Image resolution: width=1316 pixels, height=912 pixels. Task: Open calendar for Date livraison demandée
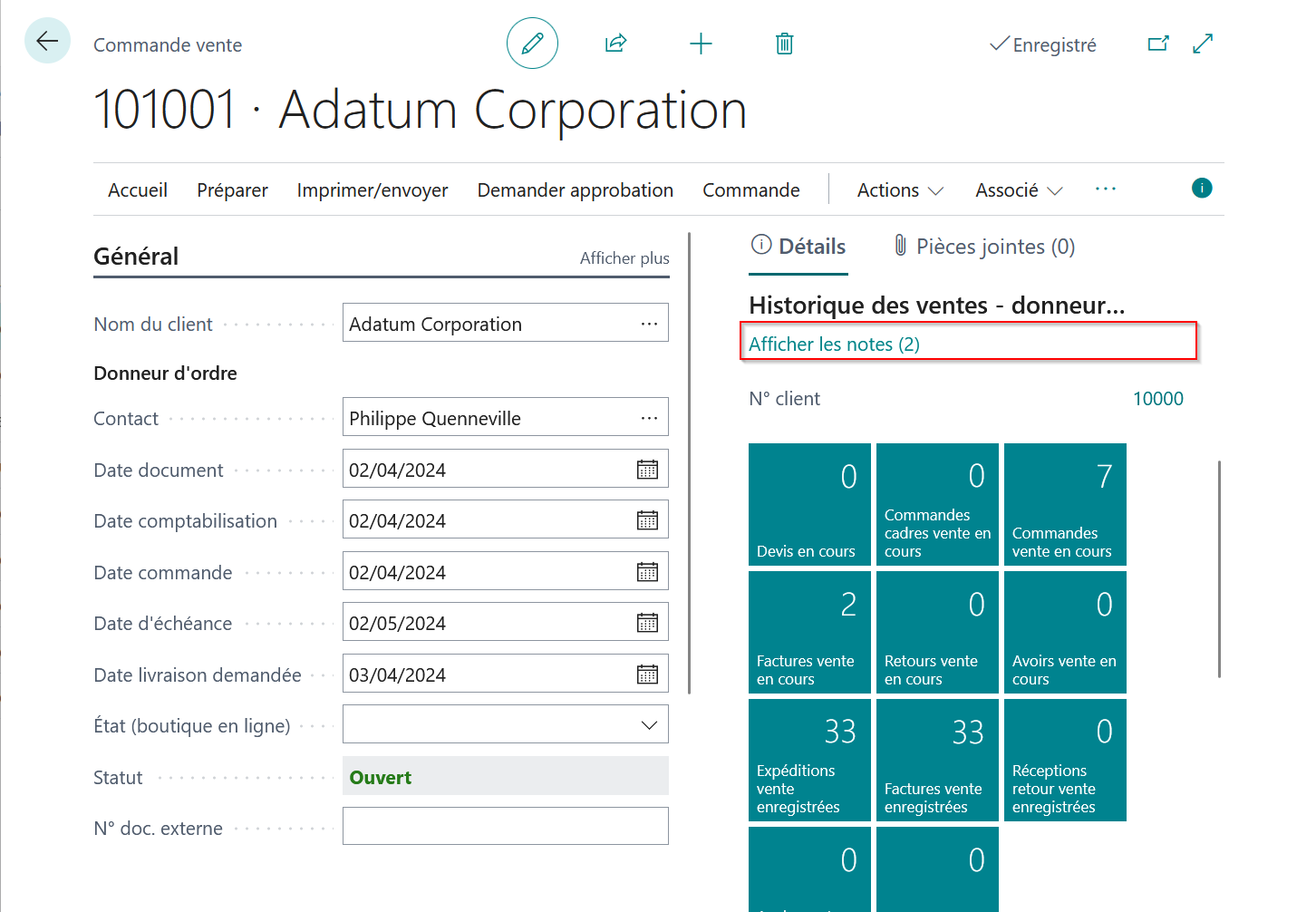pos(647,674)
